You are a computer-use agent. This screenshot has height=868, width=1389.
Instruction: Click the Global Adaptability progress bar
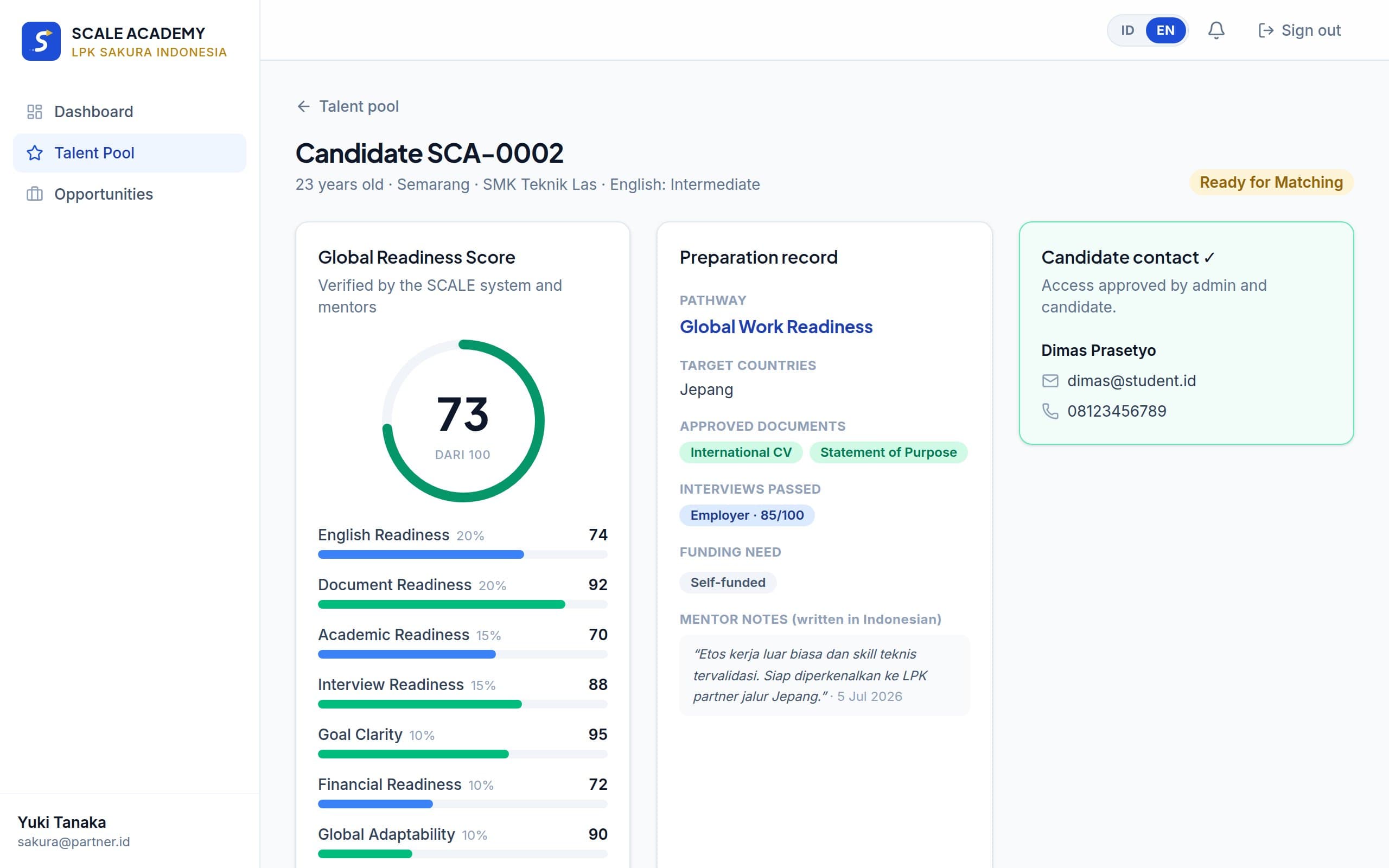463,854
